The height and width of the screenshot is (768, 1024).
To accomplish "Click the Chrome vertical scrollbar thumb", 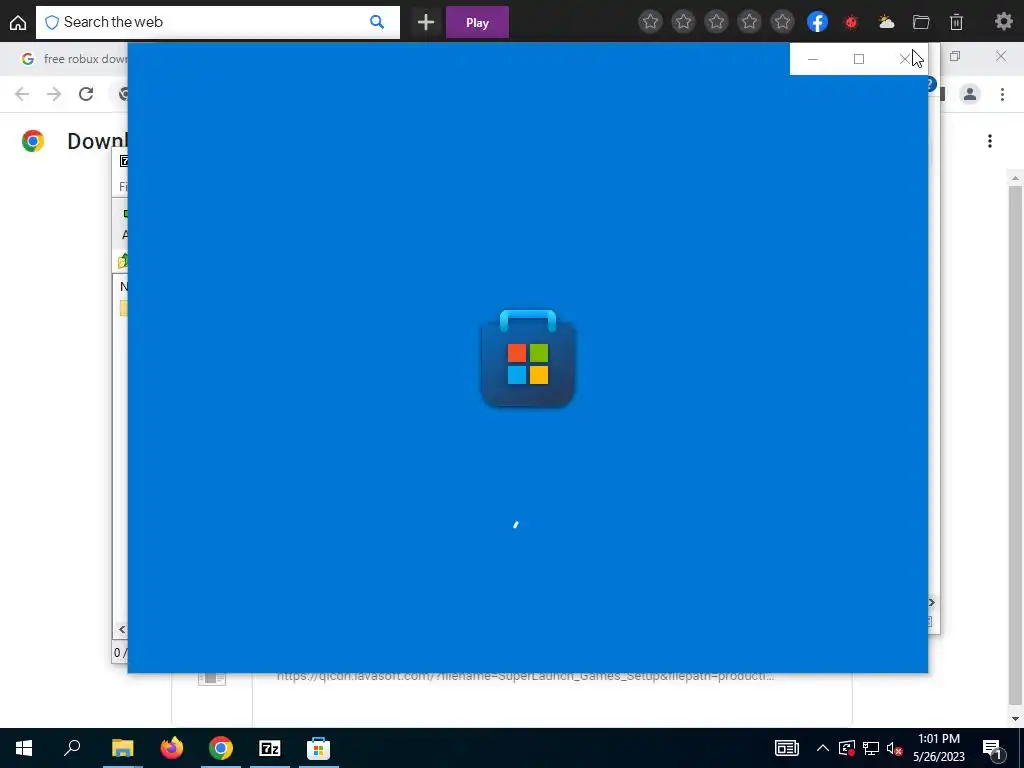I will (x=1015, y=445).
